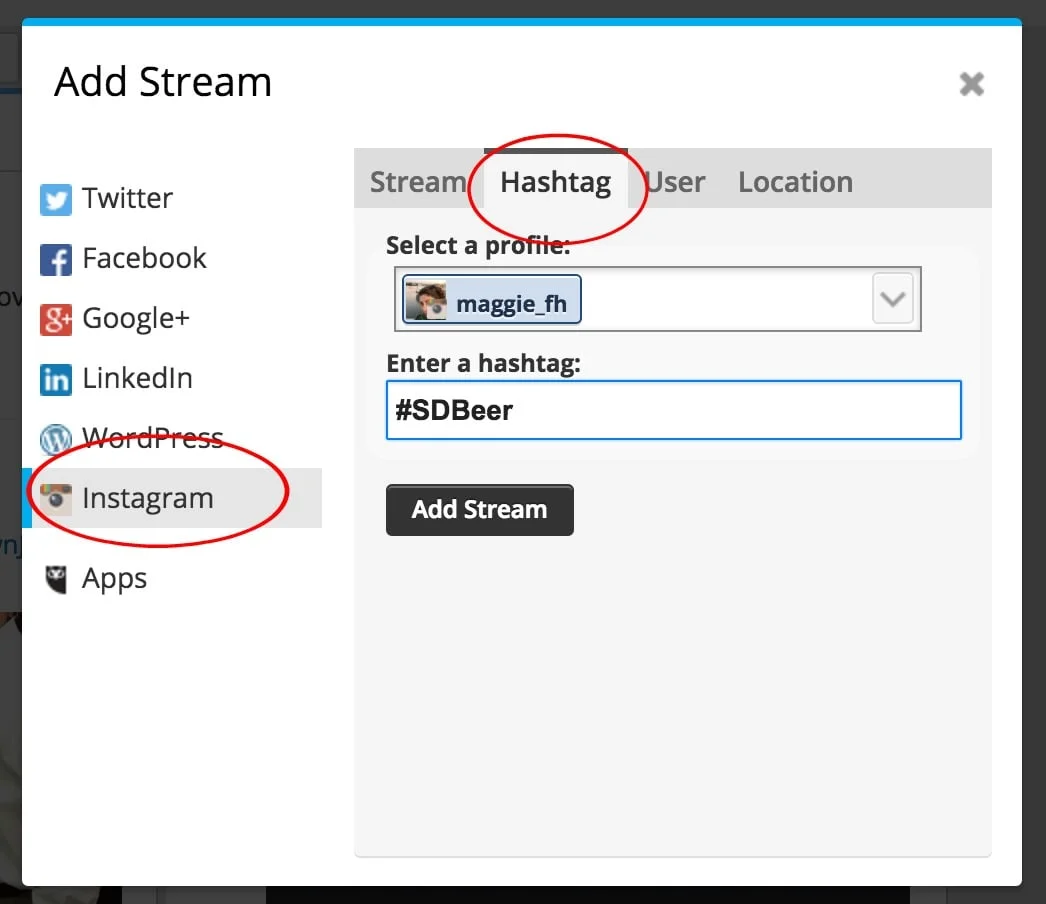The height and width of the screenshot is (904, 1046).
Task: Click the Facebook logo icon
Action: click(56, 260)
